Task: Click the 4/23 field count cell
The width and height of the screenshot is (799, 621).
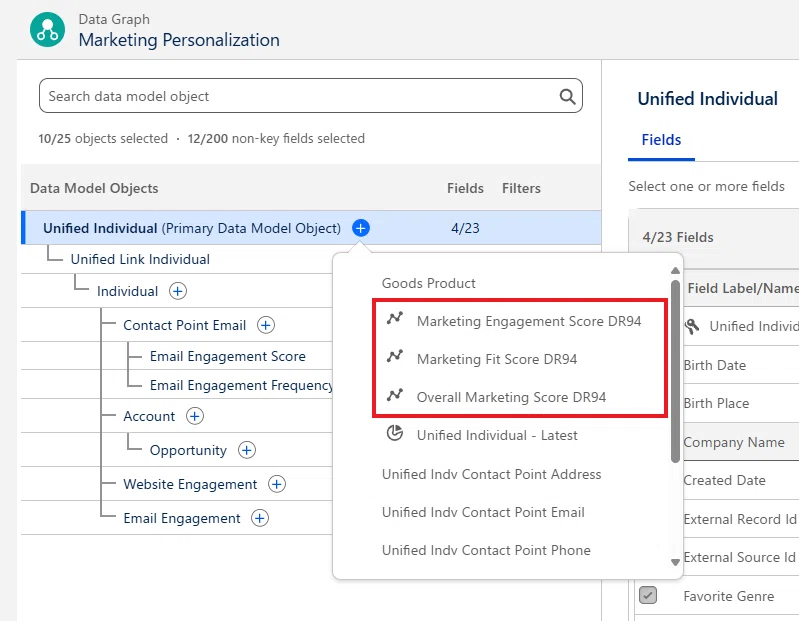Action: [465, 228]
